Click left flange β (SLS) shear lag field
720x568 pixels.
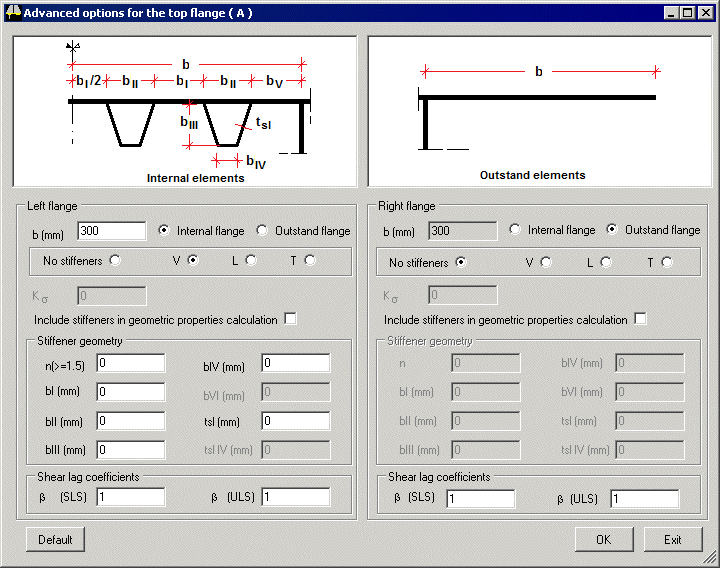coord(131,497)
